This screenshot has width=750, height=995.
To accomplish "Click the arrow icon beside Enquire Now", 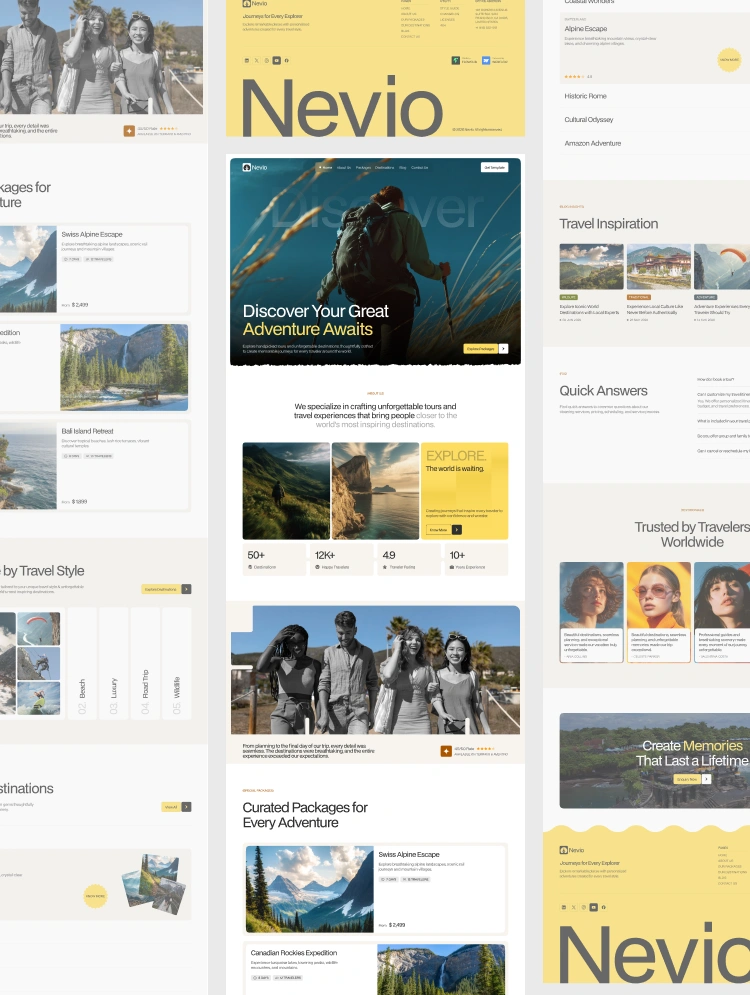I will click(706, 779).
